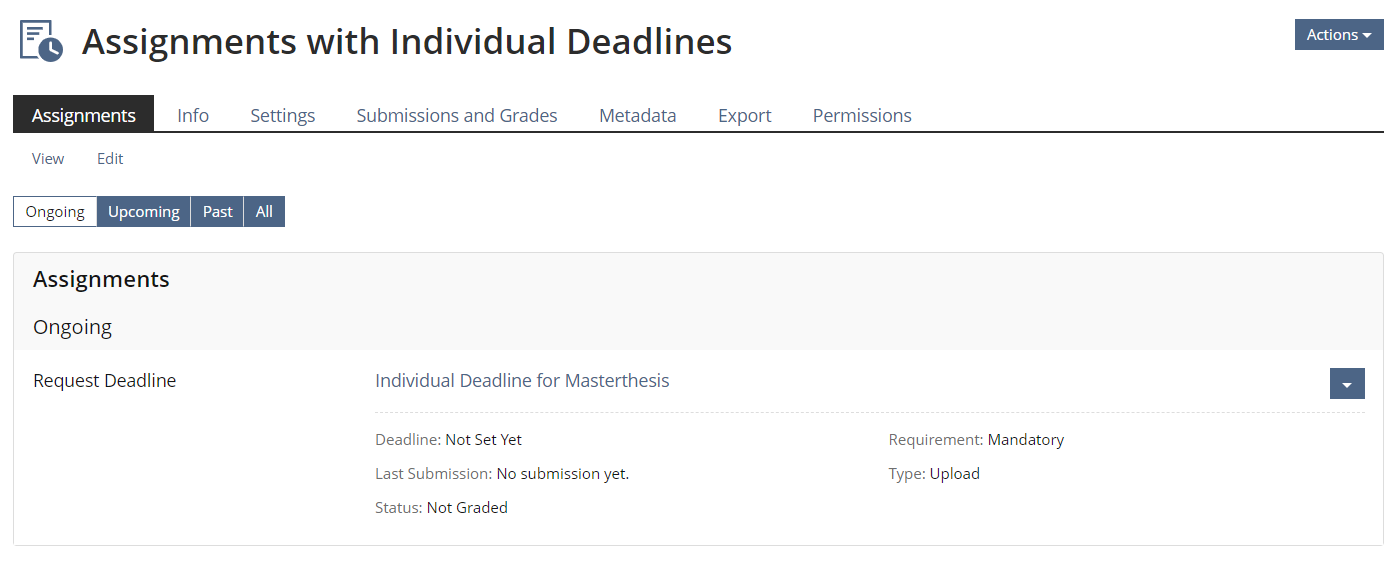Click the Assignments panel heading

pyautogui.click(x=101, y=279)
